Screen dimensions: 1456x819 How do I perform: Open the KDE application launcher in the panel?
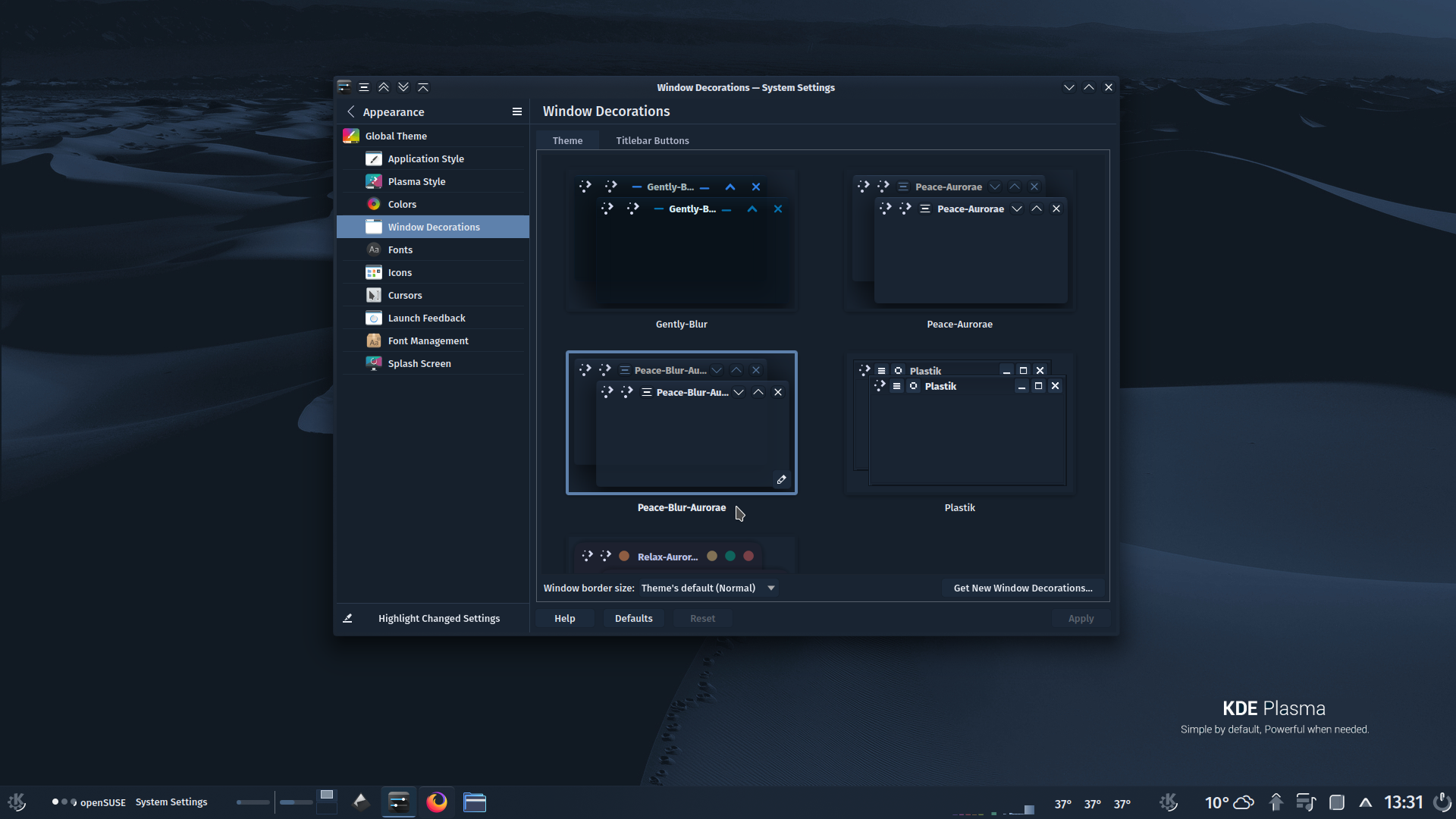[x=17, y=802]
